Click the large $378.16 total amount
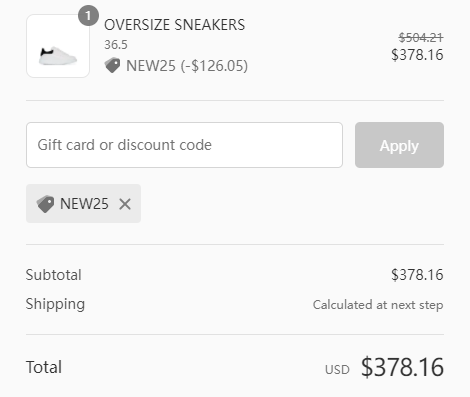Screen dimensions: 470x397 (x=402, y=367)
